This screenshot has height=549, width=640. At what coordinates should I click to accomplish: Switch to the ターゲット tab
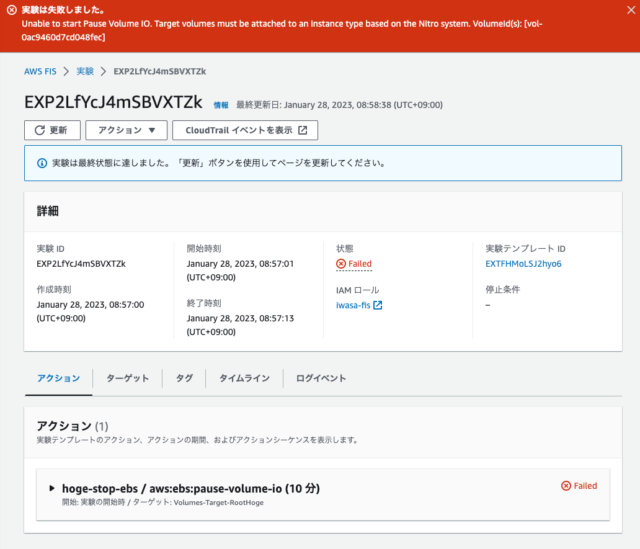128,378
